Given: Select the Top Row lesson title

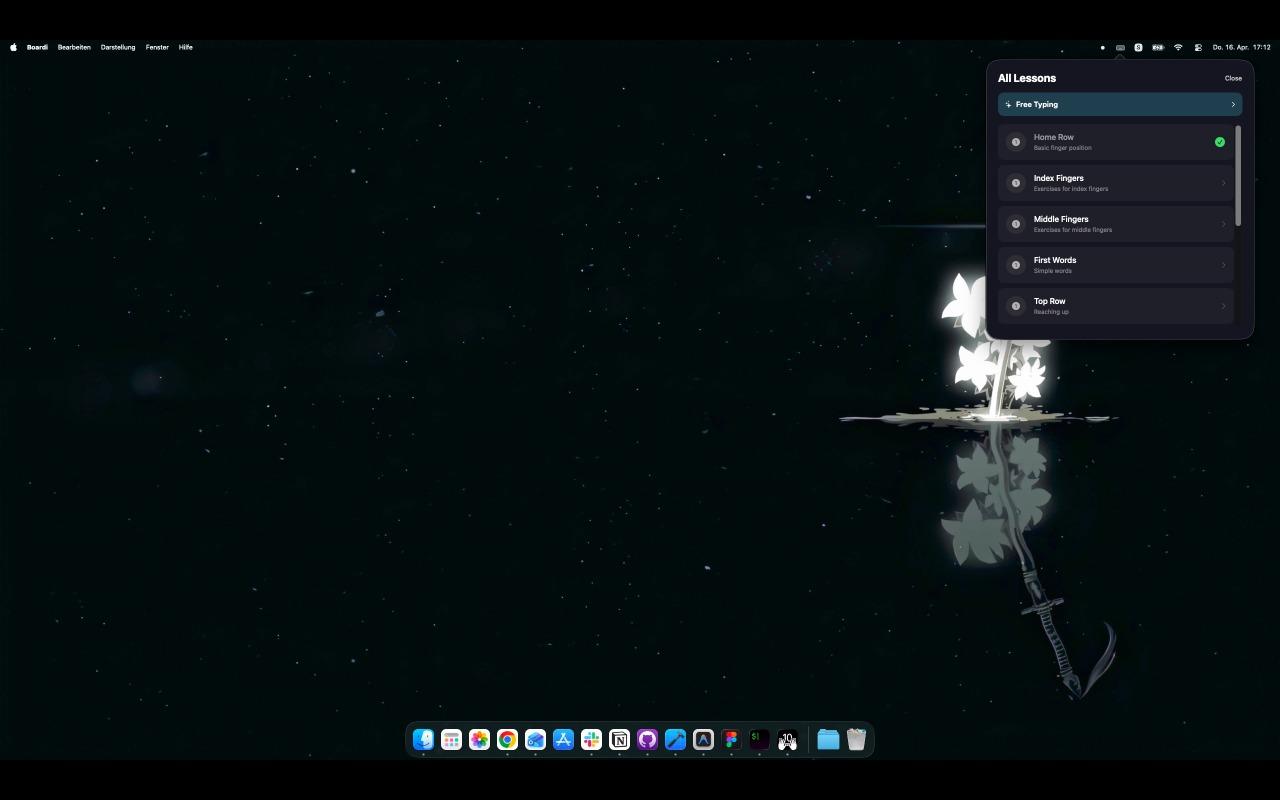Looking at the screenshot, I should tap(1049, 301).
